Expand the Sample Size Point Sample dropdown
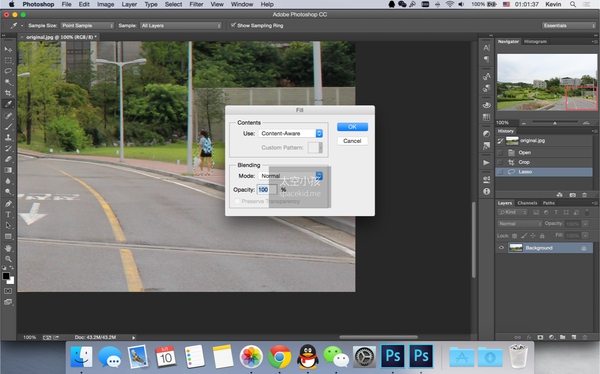600x374 pixels. (87, 26)
